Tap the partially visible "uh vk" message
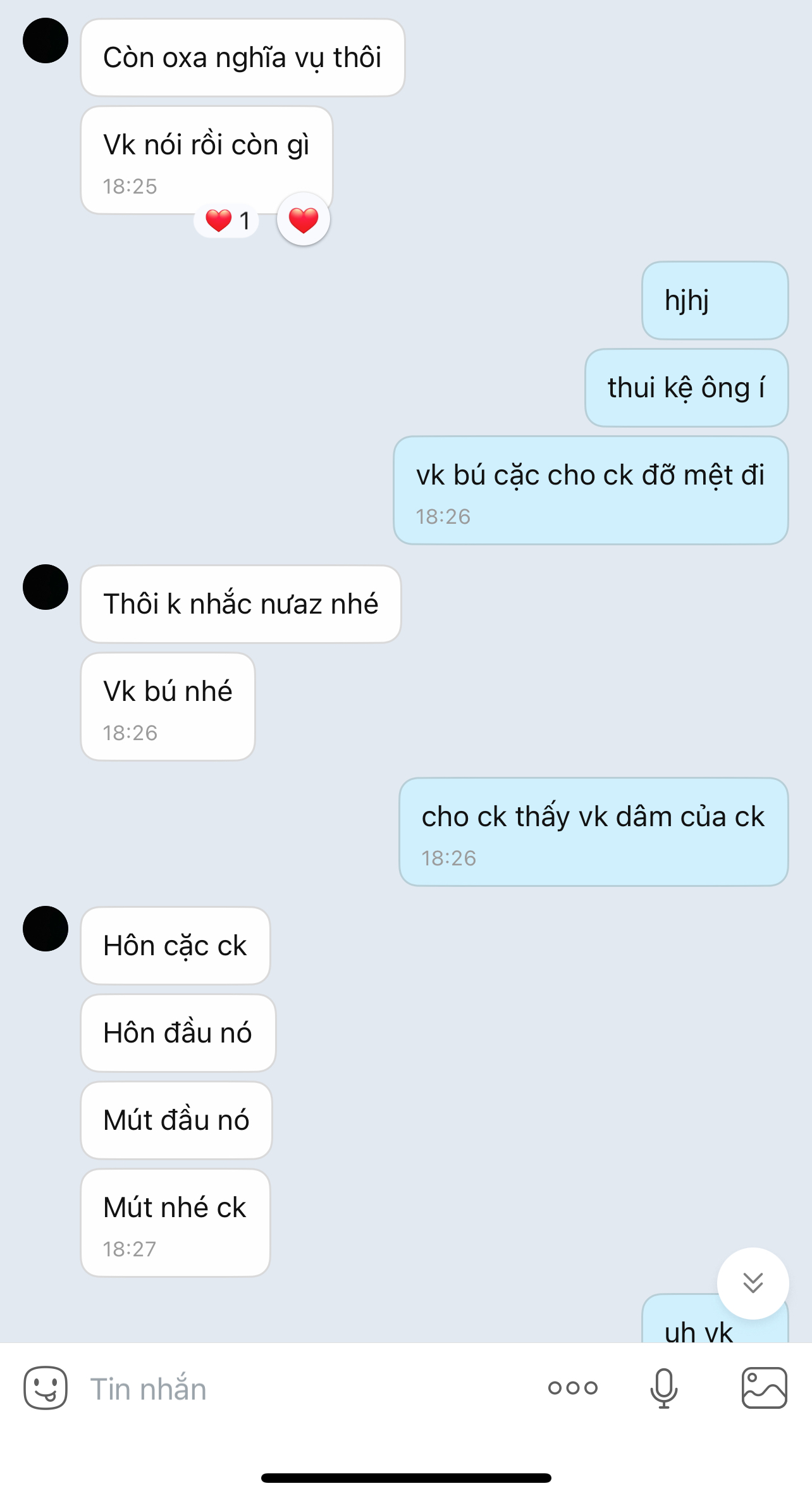 click(x=699, y=1328)
